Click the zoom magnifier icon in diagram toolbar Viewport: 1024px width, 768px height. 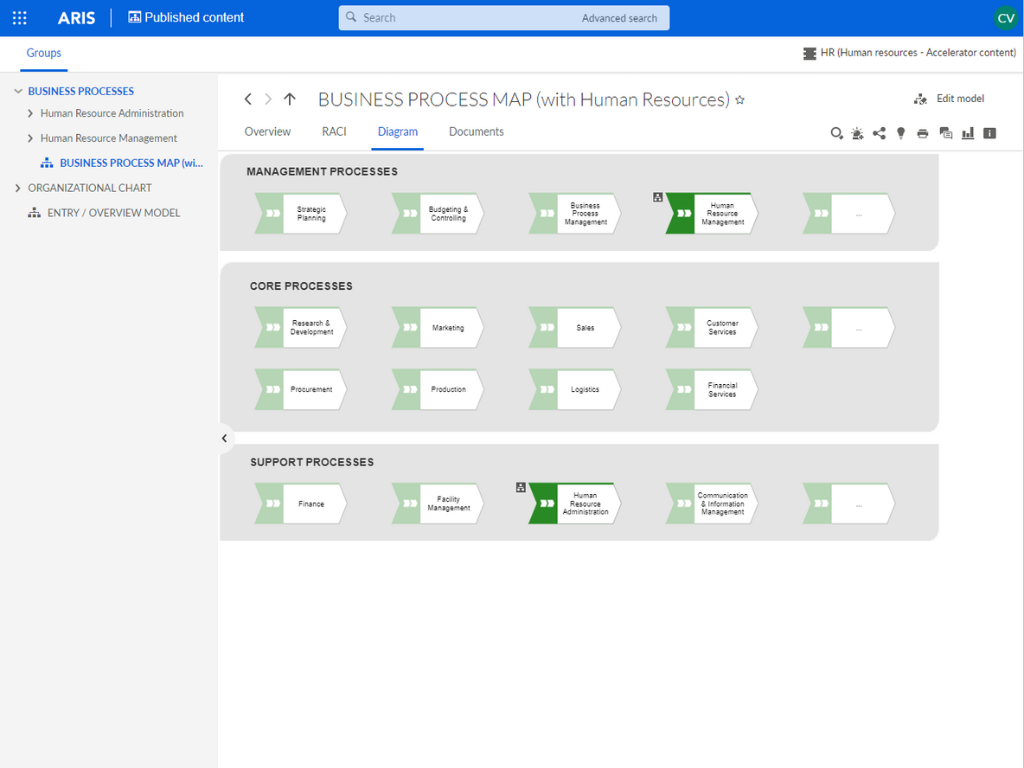(836, 133)
